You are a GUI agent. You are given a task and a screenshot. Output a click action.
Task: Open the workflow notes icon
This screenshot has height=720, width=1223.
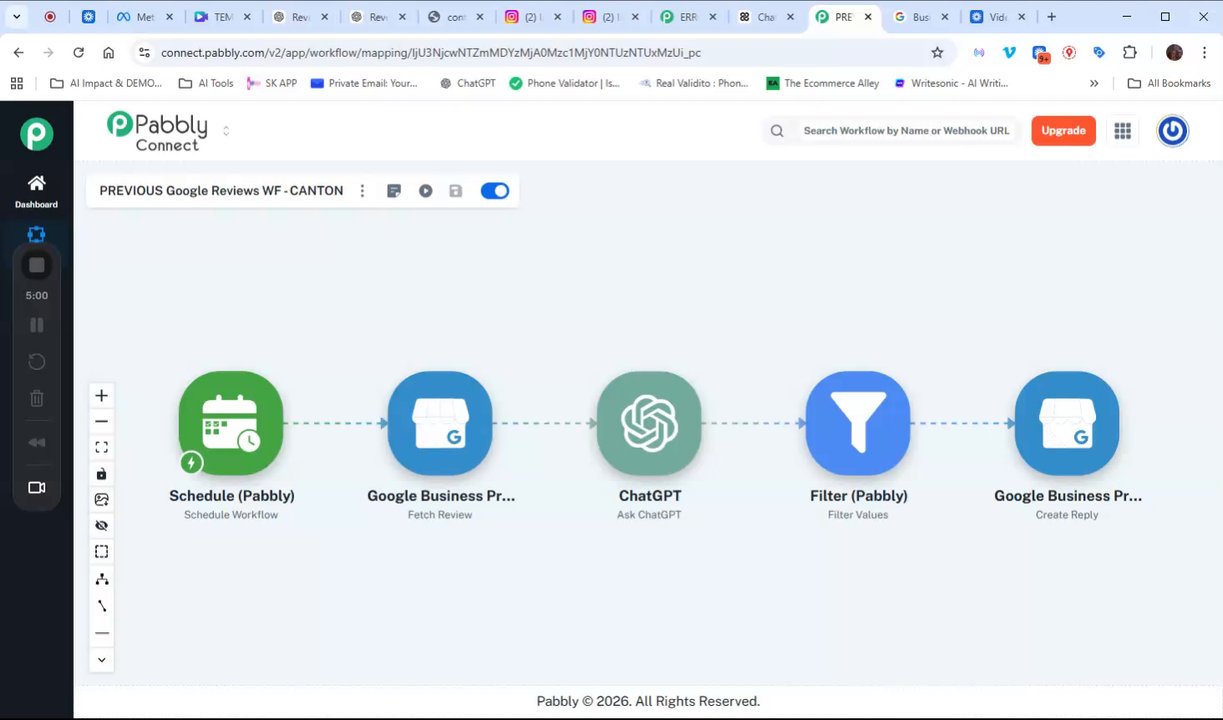coord(394,190)
